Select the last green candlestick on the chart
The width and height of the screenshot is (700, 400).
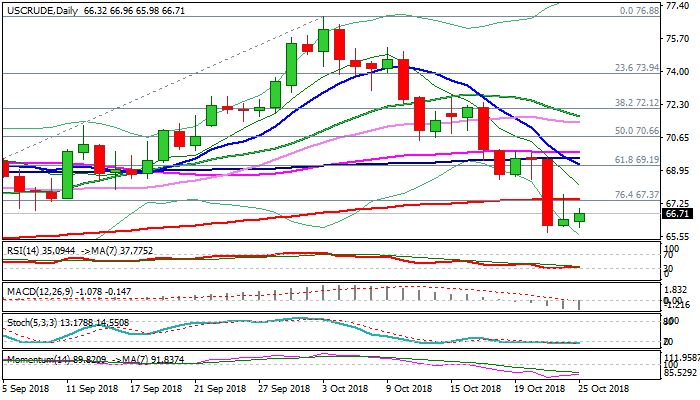579,217
